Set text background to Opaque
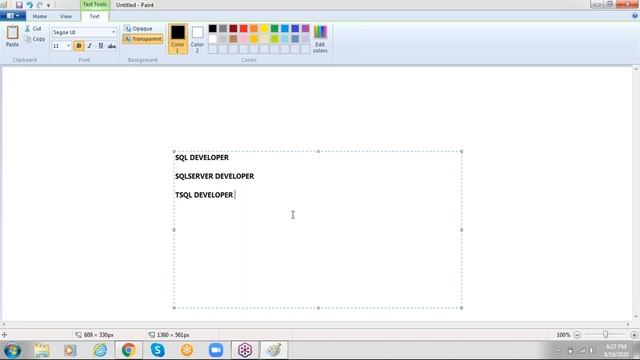The height and width of the screenshot is (360, 640). (x=138, y=29)
